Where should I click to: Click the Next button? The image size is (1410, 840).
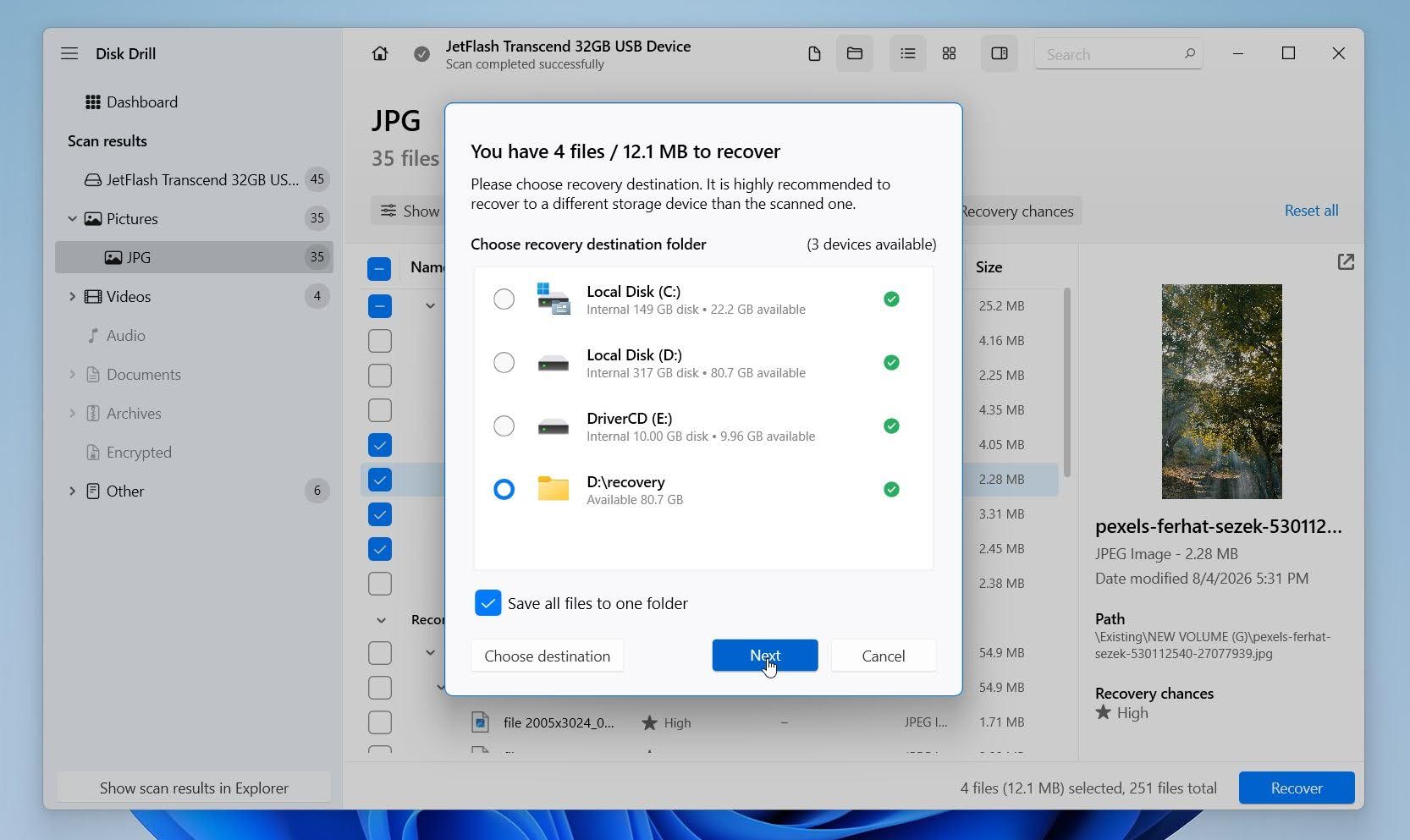coord(765,656)
